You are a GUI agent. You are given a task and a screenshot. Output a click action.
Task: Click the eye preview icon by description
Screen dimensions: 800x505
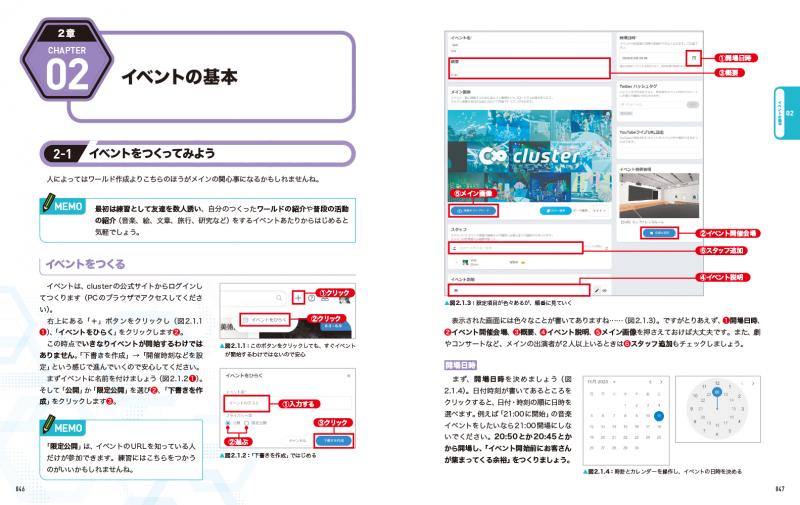[x=605, y=290]
